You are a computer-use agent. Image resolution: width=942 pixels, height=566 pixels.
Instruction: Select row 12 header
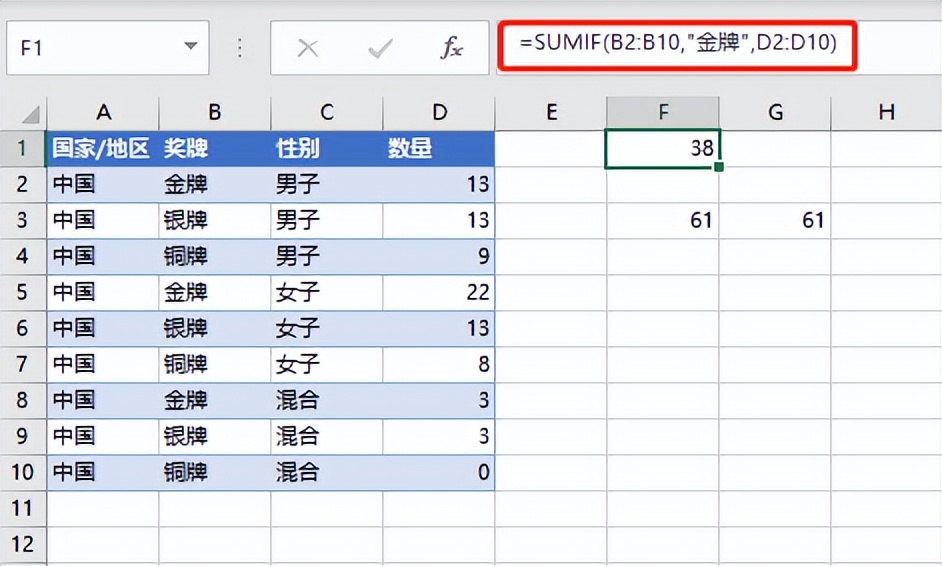click(x=23, y=545)
